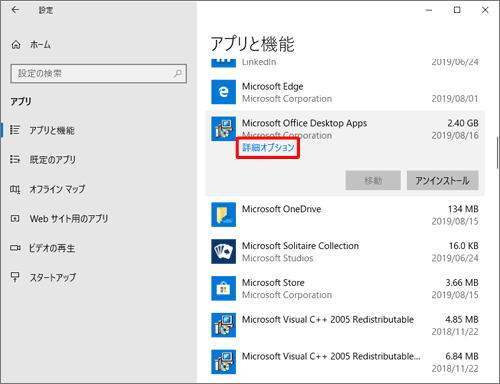Select Microsoft Visual C++ 2005 Redistributable 4.85 MB
500x384 pixels.
(x=345, y=325)
